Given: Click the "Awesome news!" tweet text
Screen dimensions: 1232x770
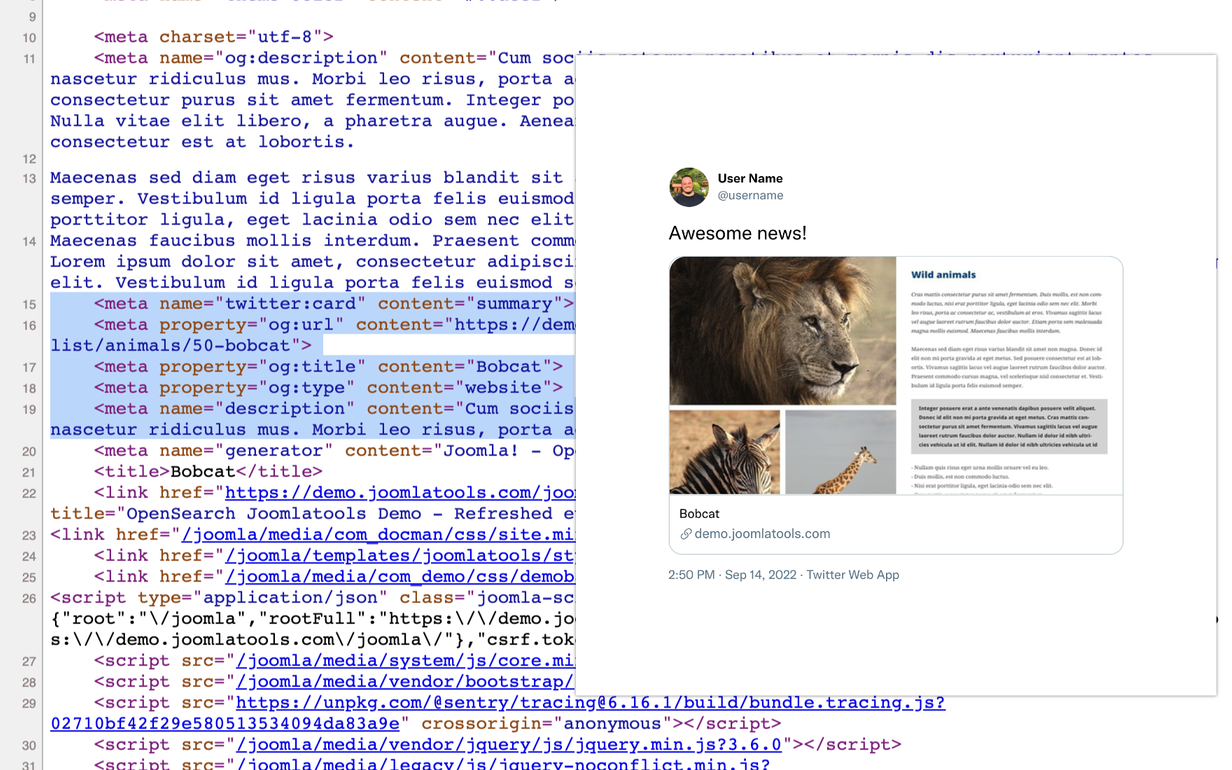Looking at the screenshot, I should [x=737, y=233].
